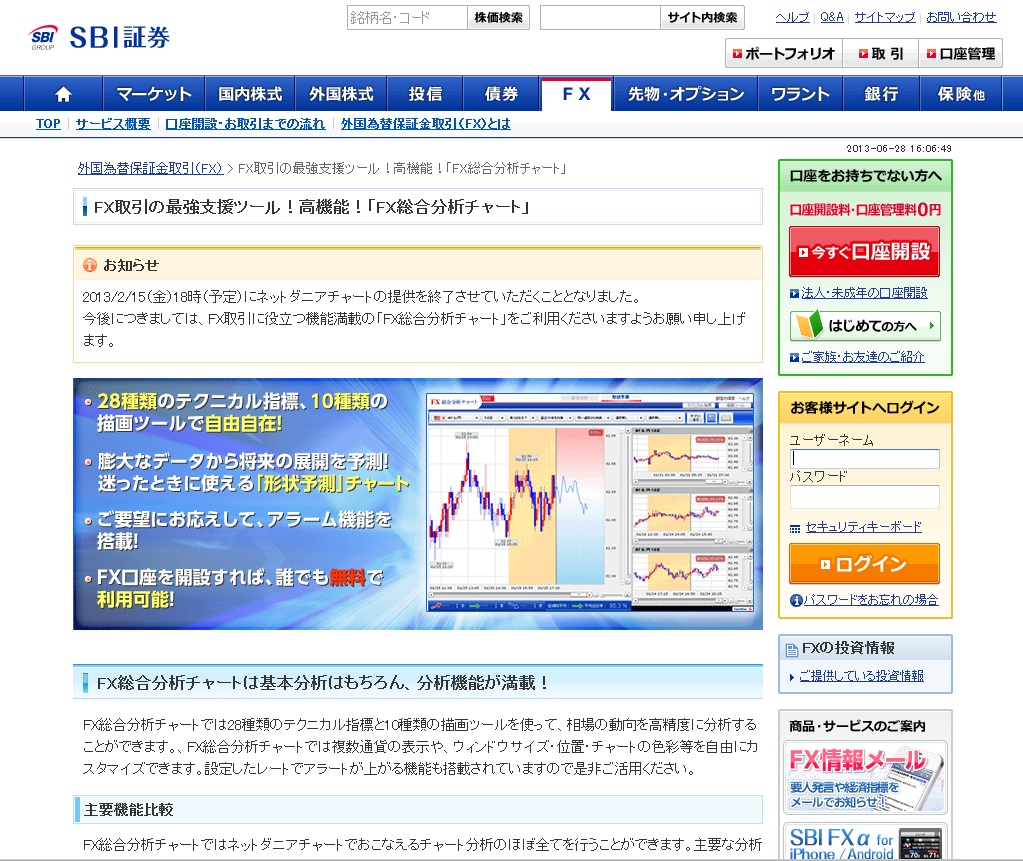This screenshot has width=1023, height=861.
Task: Open the 口座管理 button
Action: (960, 53)
